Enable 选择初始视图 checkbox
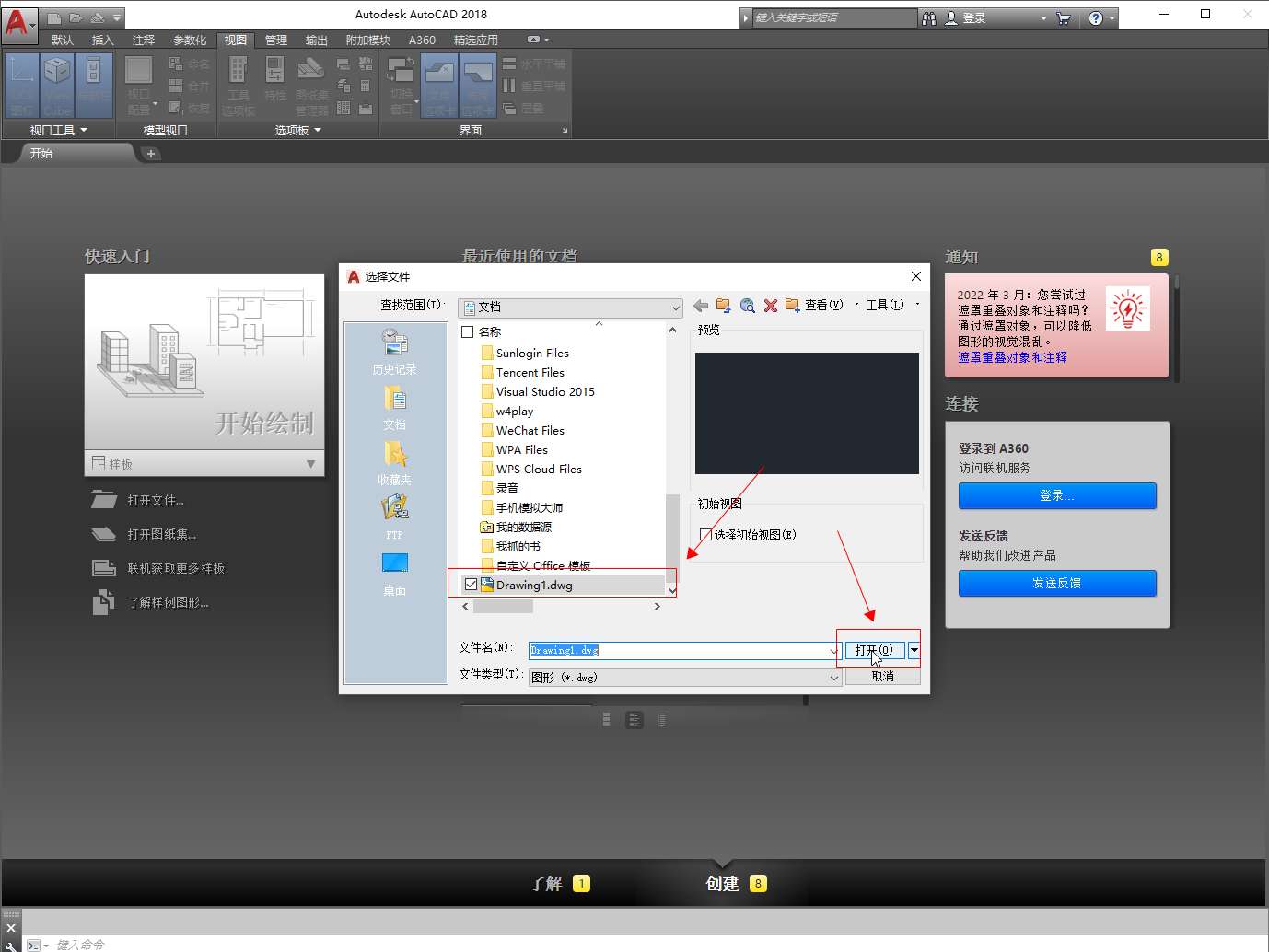Viewport: 1269px width, 952px height. 706,535
